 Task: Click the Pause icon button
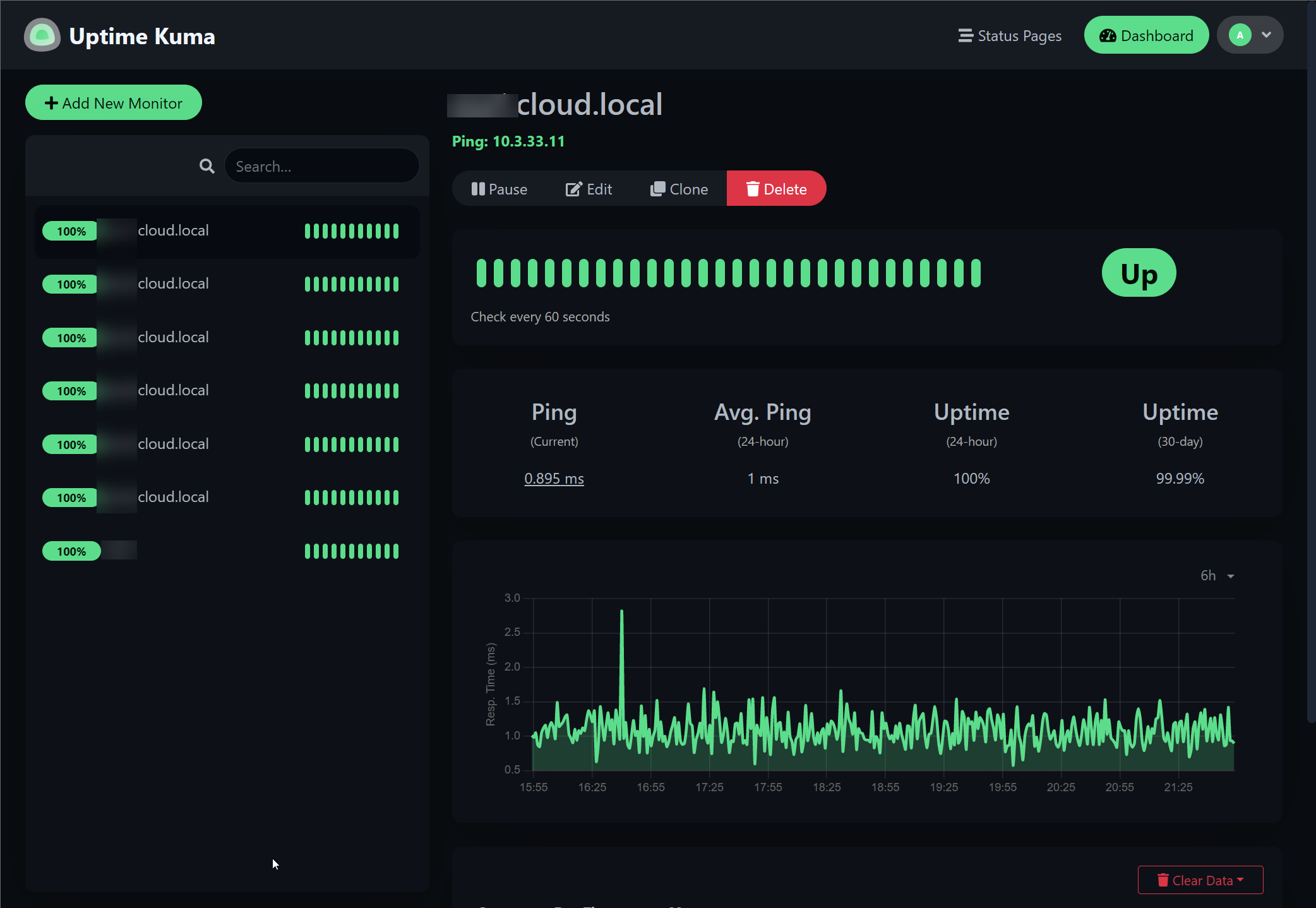(478, 189)
